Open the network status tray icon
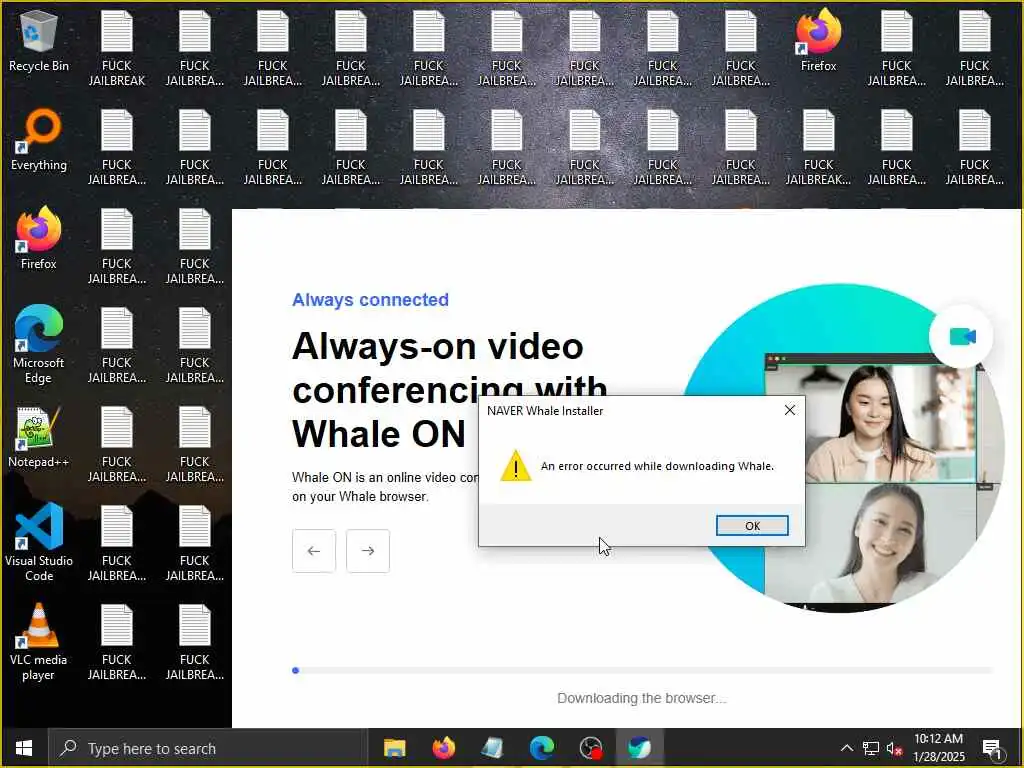 pyautogui.click(x=871, y=748)
